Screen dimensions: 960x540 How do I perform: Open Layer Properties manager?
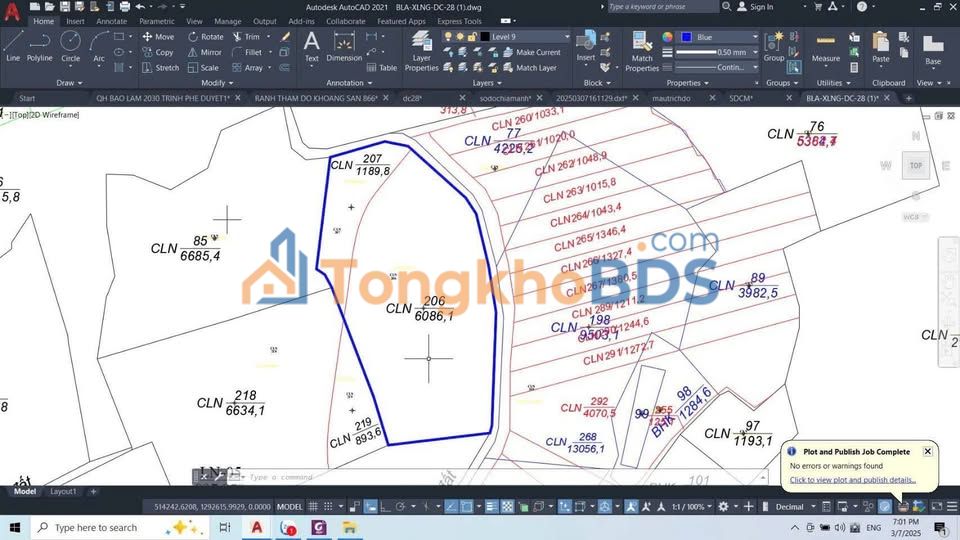coord(421,51)
